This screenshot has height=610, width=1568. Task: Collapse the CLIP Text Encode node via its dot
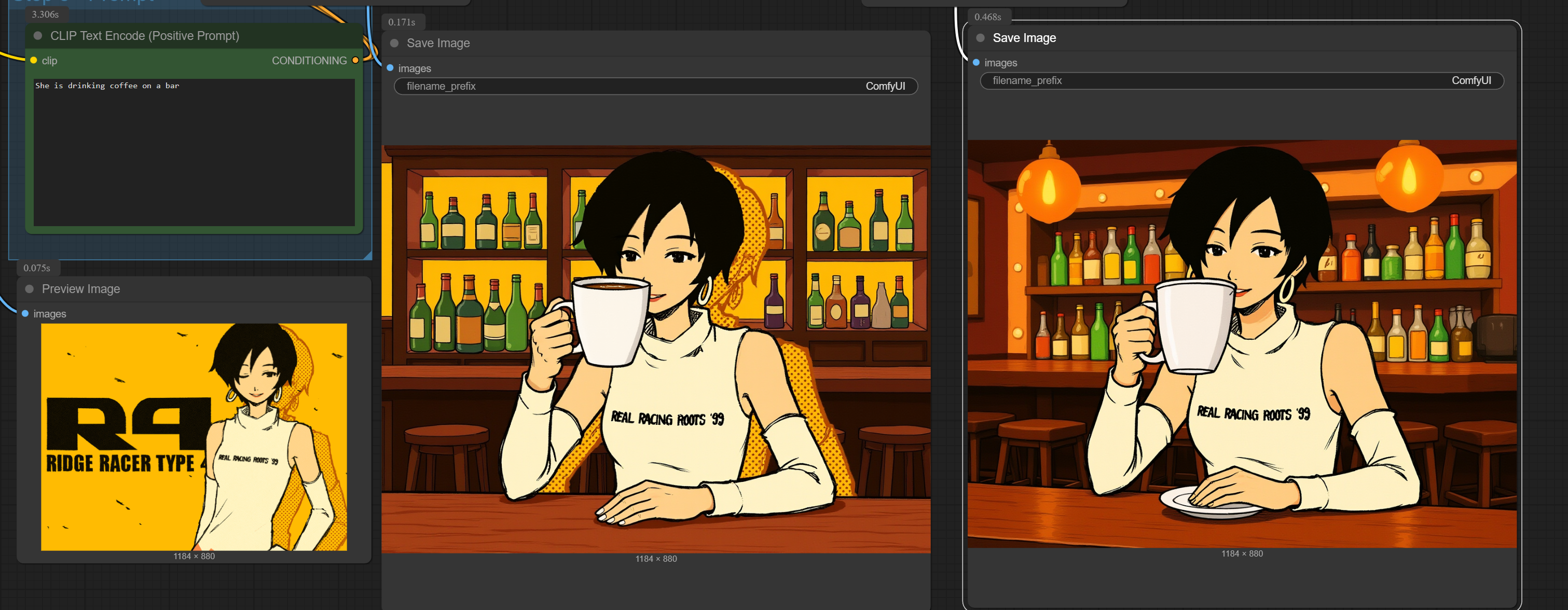coord(38,36)
